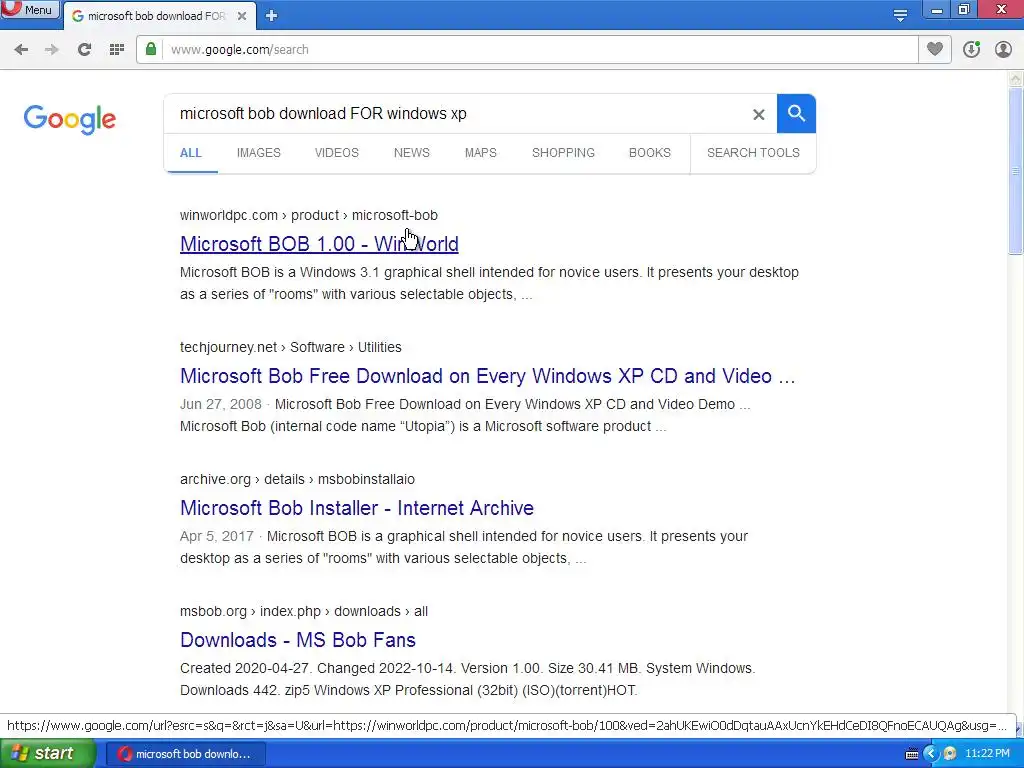Image resolution: width=1024 pixels, height=768 pixels.
Task: Click the Jun 27, 2008 result date
Action: pyautogui.click(x=221, y=404)
